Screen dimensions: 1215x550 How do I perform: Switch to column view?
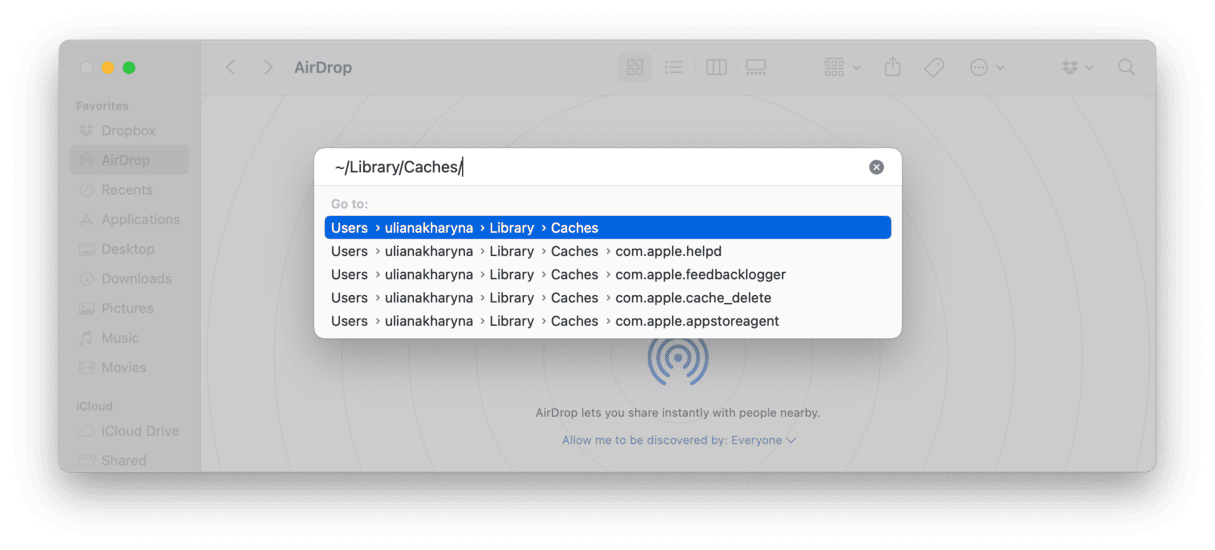[x=716, y=67]
